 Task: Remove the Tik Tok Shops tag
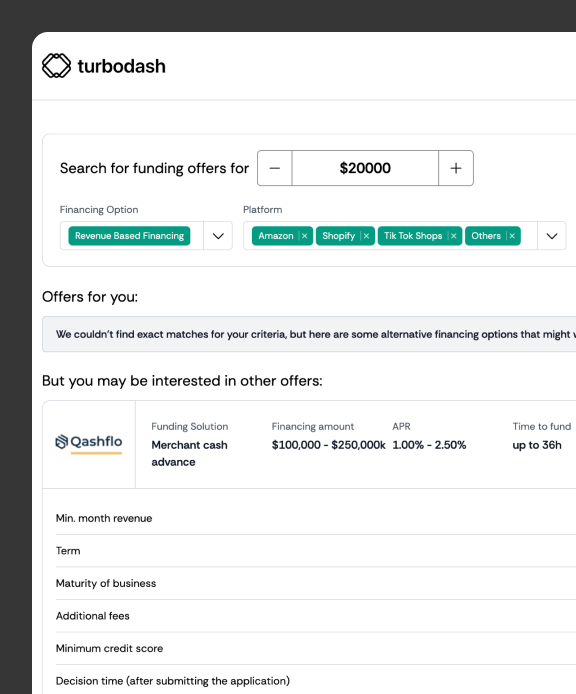tap(453, 236)
